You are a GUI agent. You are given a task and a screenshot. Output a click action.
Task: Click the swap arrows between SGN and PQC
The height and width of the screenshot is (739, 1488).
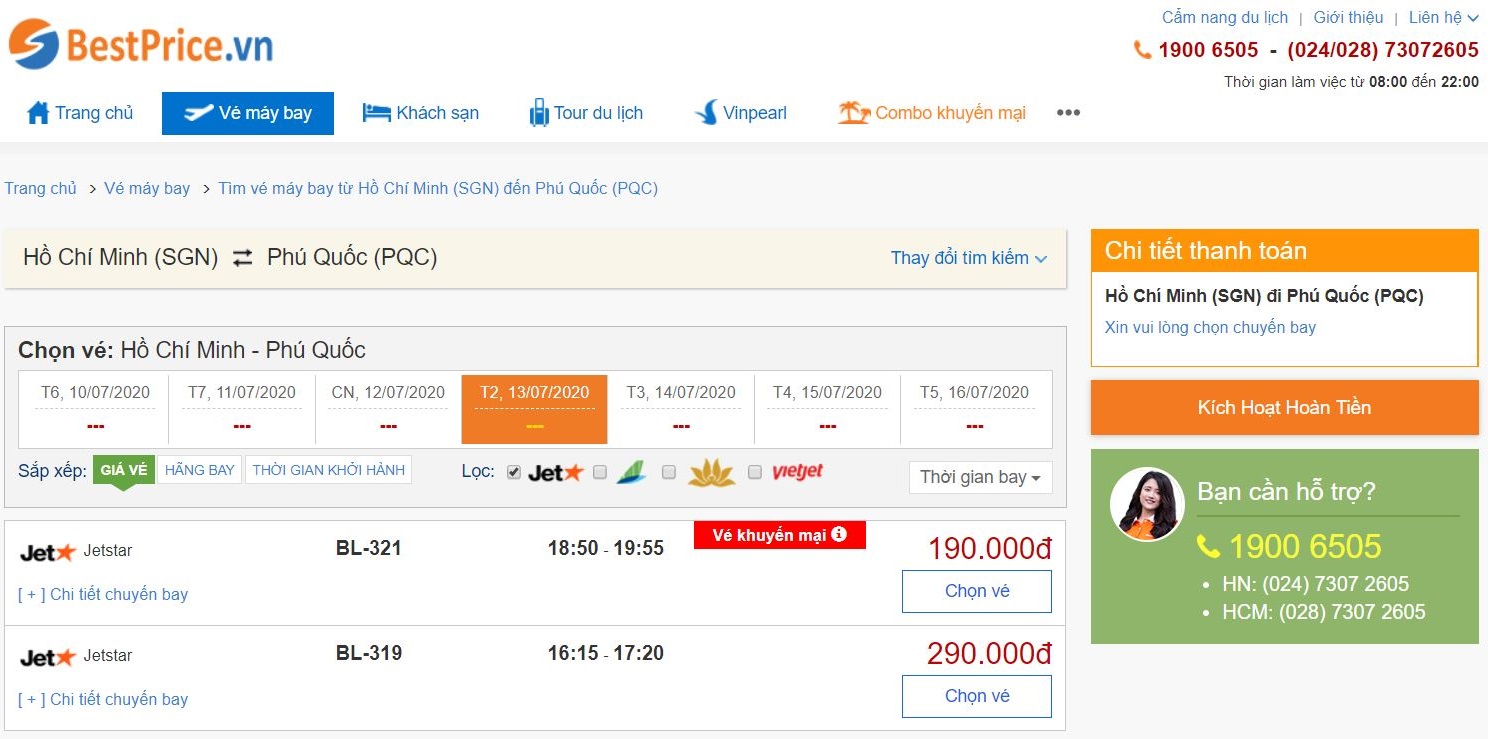click(x=243, y=258)
